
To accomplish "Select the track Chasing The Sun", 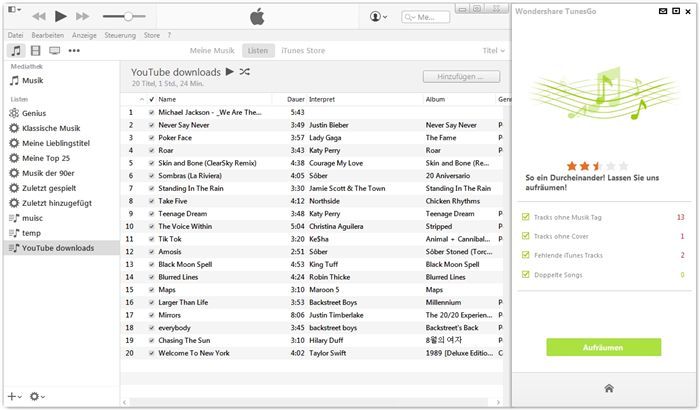I will 184,340.
